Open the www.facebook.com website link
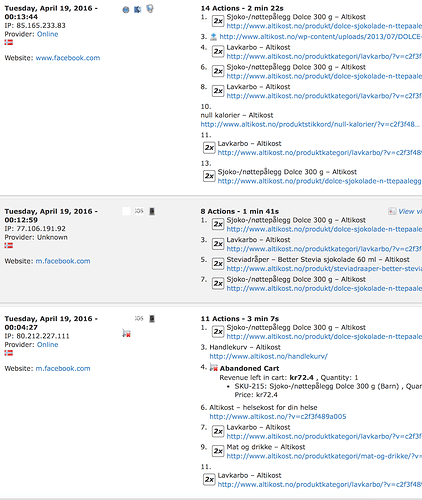 click(x=68, y=58)
